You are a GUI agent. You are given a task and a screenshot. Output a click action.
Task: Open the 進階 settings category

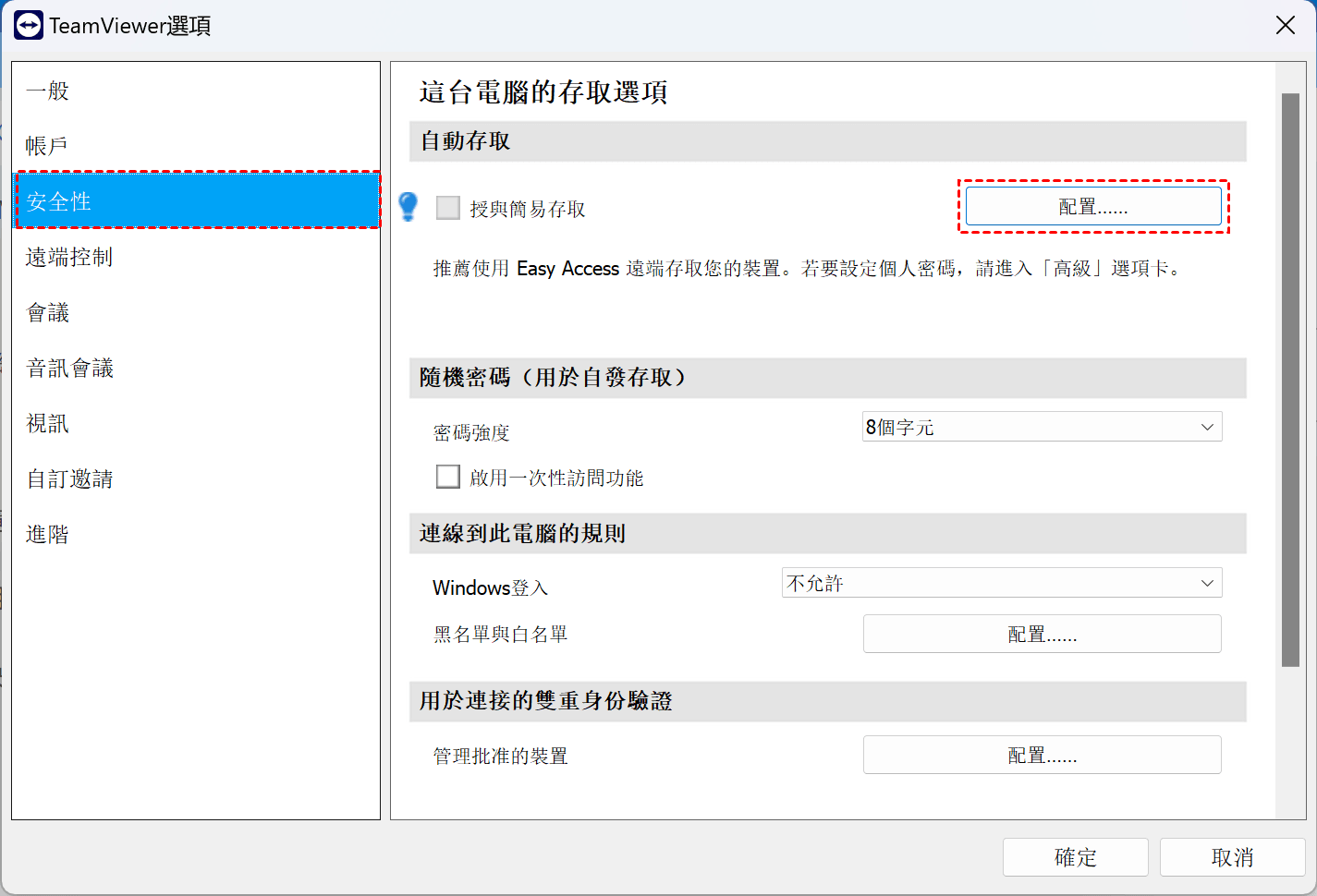196,534
